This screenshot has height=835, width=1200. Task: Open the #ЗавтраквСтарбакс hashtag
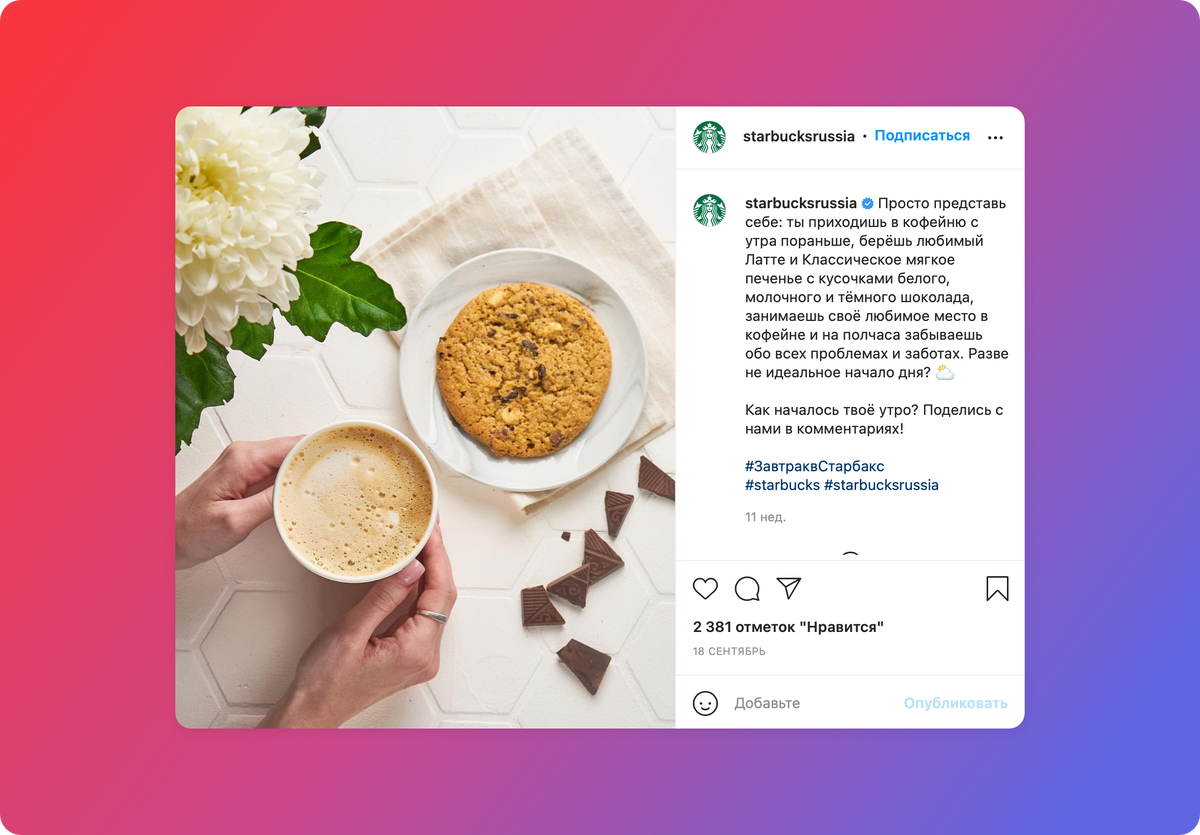point(815,466)
